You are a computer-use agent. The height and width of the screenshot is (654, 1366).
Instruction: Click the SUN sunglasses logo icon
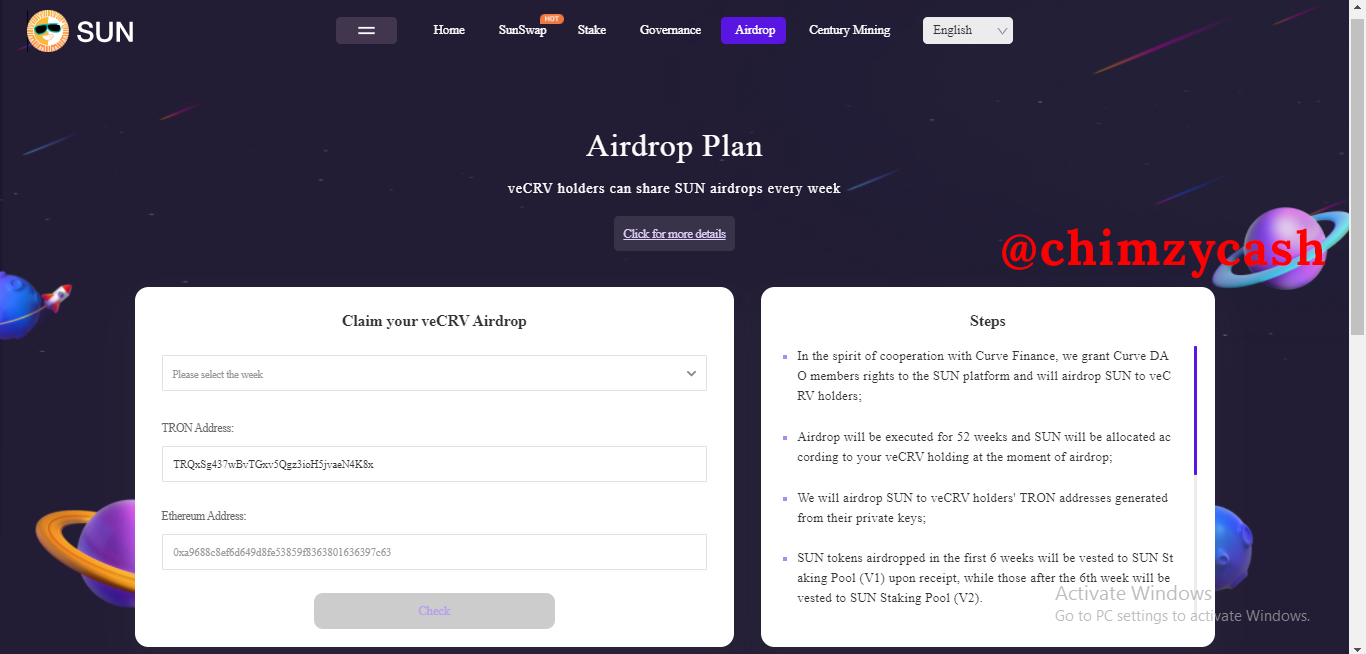tap(48, 31)
